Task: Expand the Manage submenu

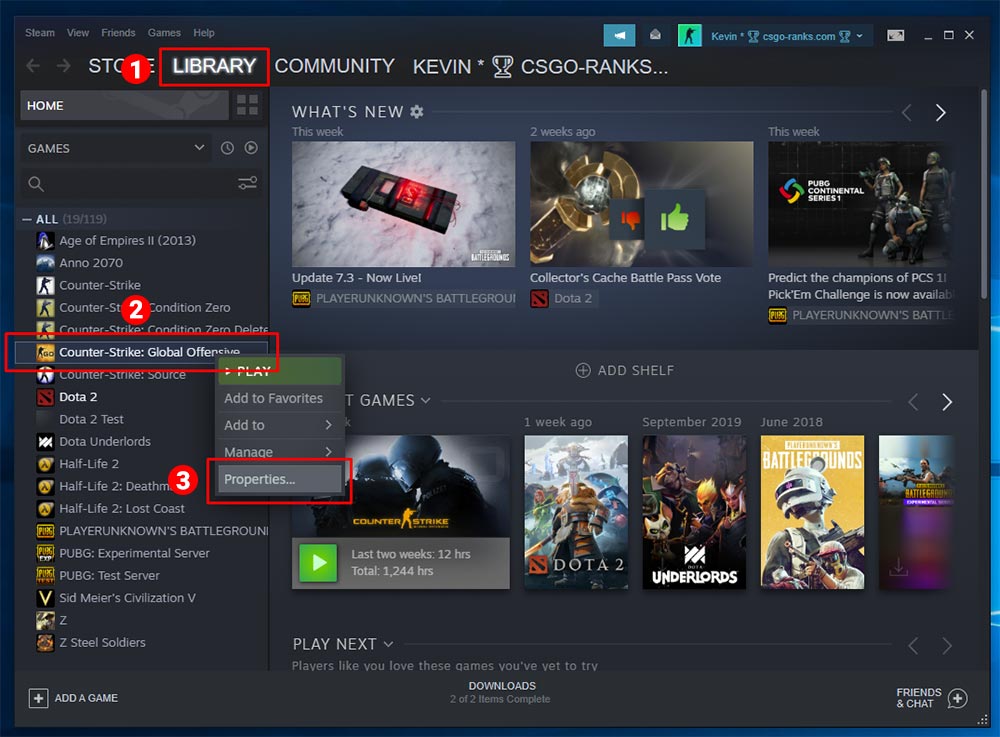Action: coord(279,451)
